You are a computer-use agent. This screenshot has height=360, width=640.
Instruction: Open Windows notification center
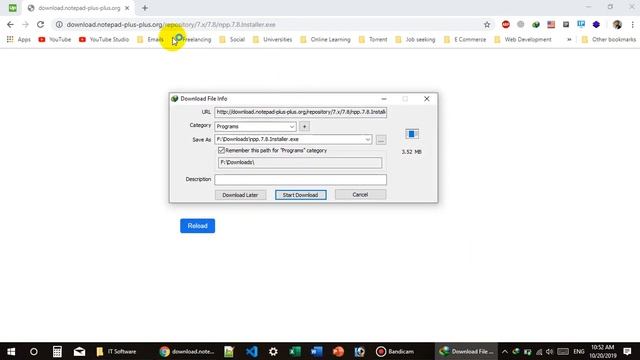(x=627, y=351)
